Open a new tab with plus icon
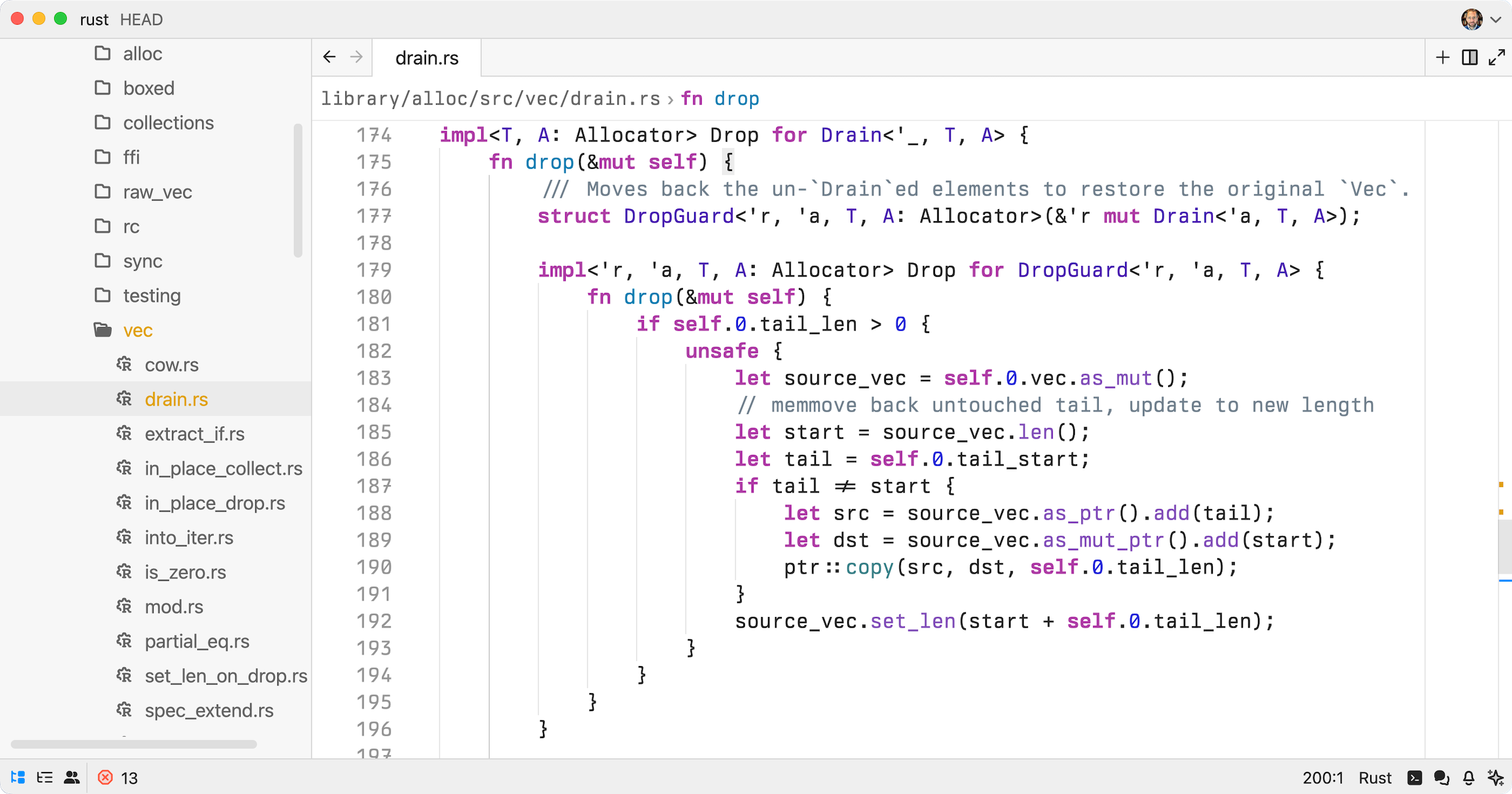The height and width of the screenshot is (794, 1512). coord(1442,58)
